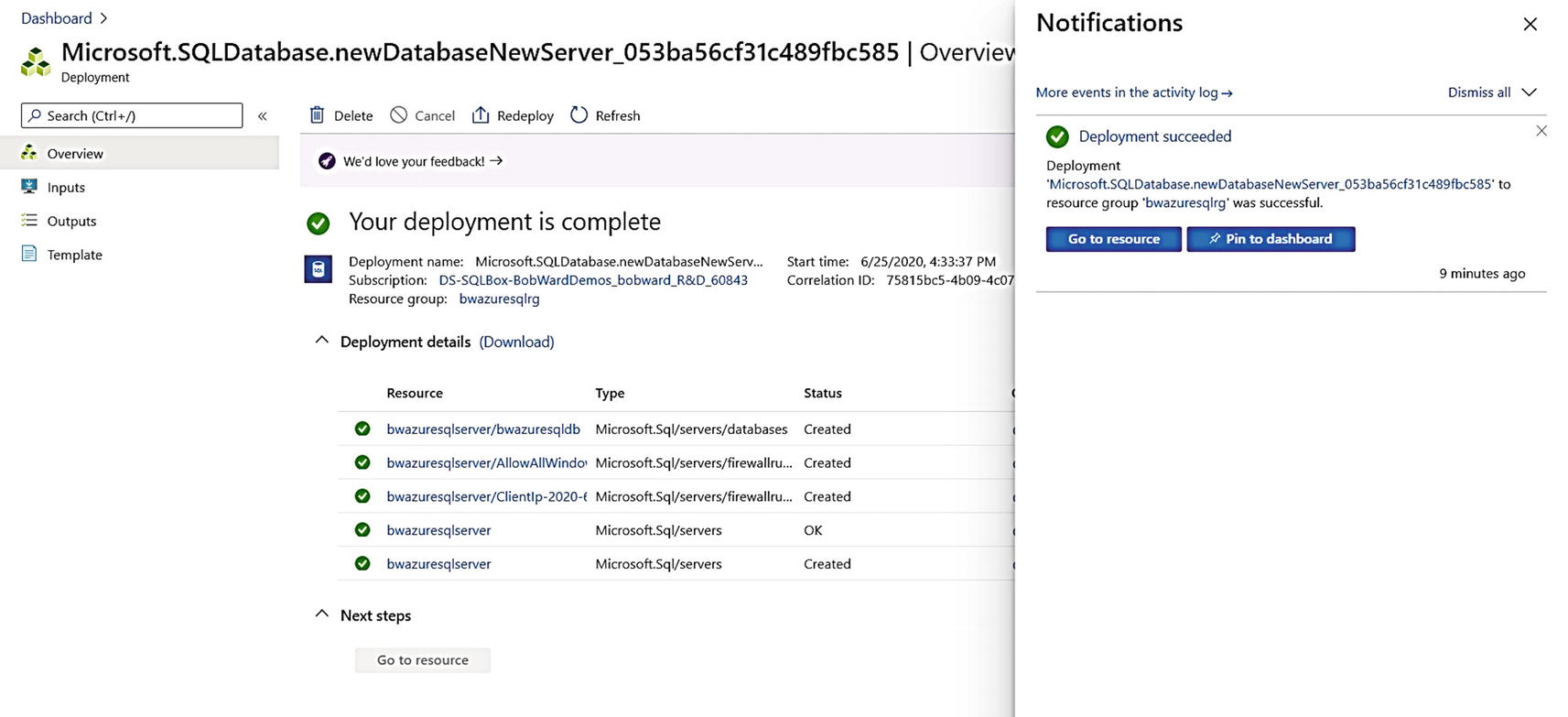This screenshot has height=717, width=1568.
Task: Expand the Dismiss all dropdown chevron
Action: pyautogui.click(x=1529, y=92)
